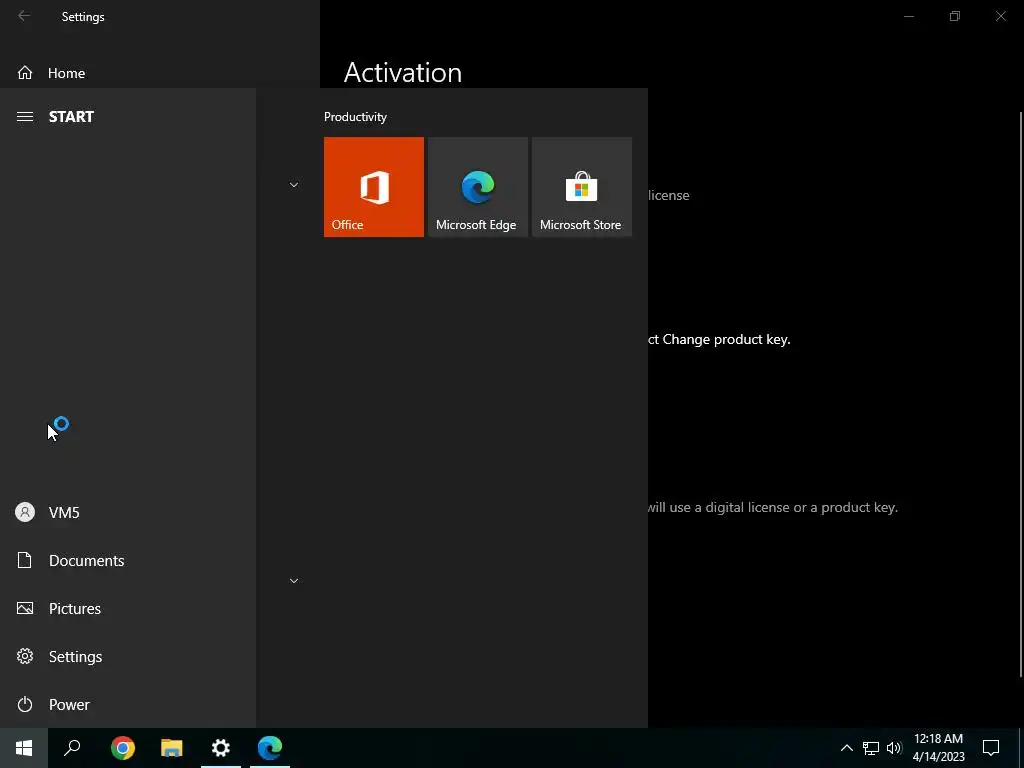Expand the START hamburger menu
The width and height of the screenshot is (1024, 768).
25,117
